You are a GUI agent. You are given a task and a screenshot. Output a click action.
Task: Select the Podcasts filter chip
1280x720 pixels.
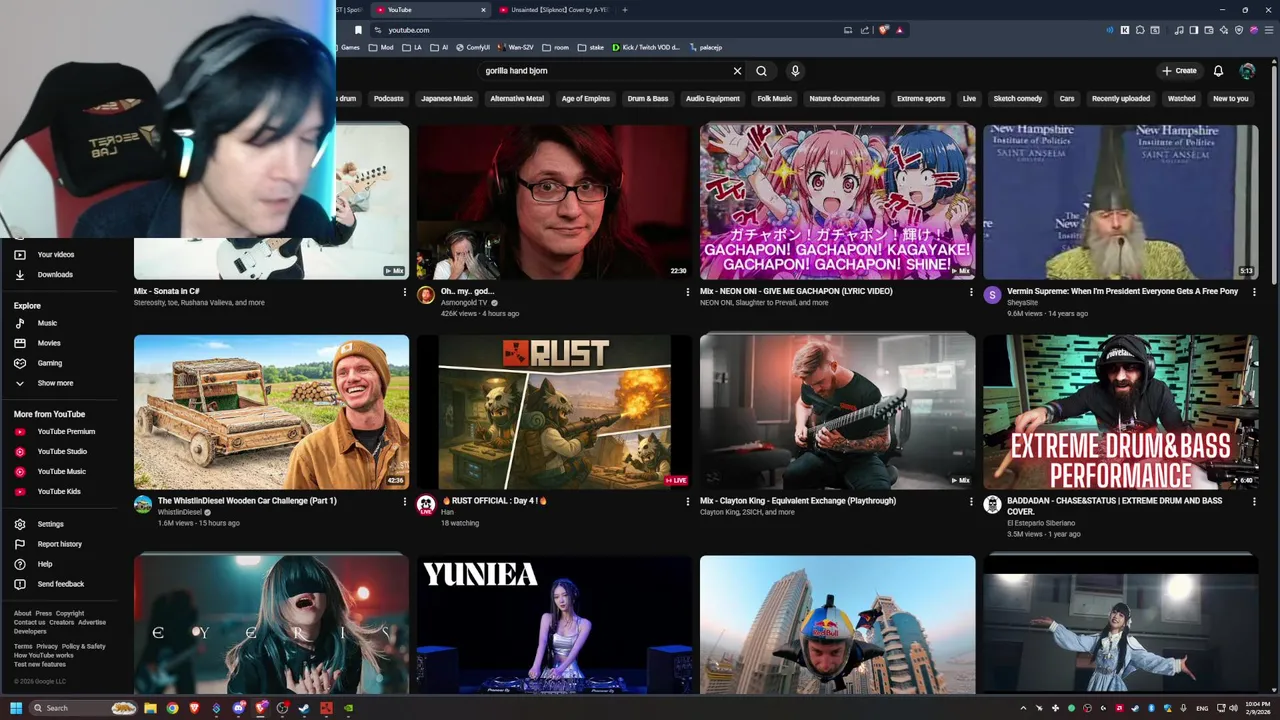(388, 99)
